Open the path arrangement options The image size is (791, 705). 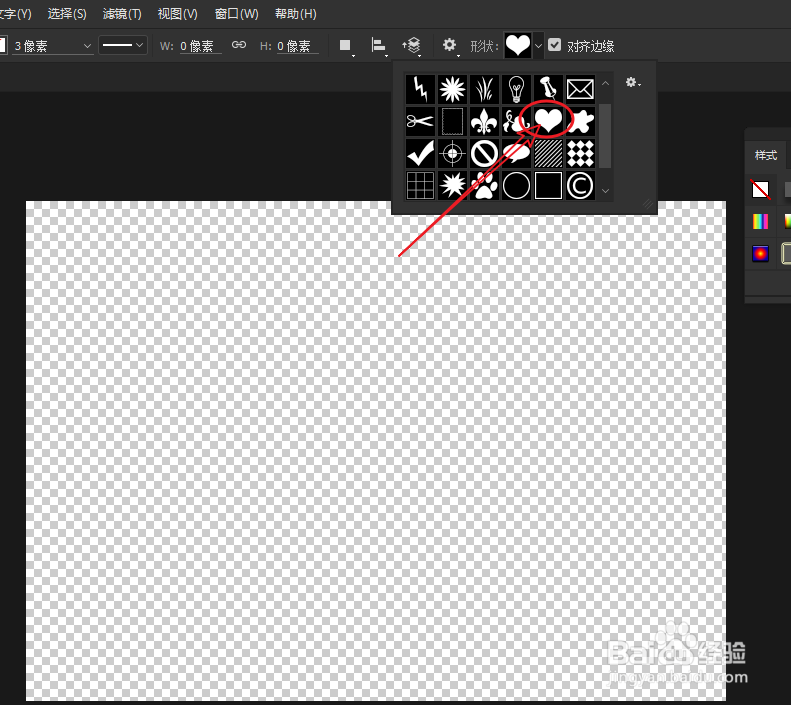coord(412,46)
